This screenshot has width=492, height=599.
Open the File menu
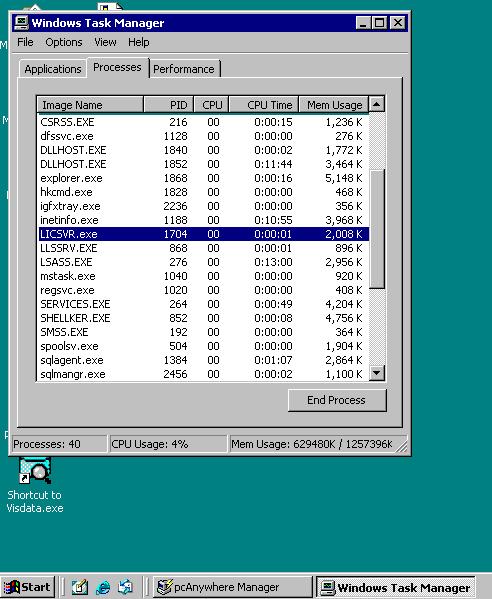point(25,42)
